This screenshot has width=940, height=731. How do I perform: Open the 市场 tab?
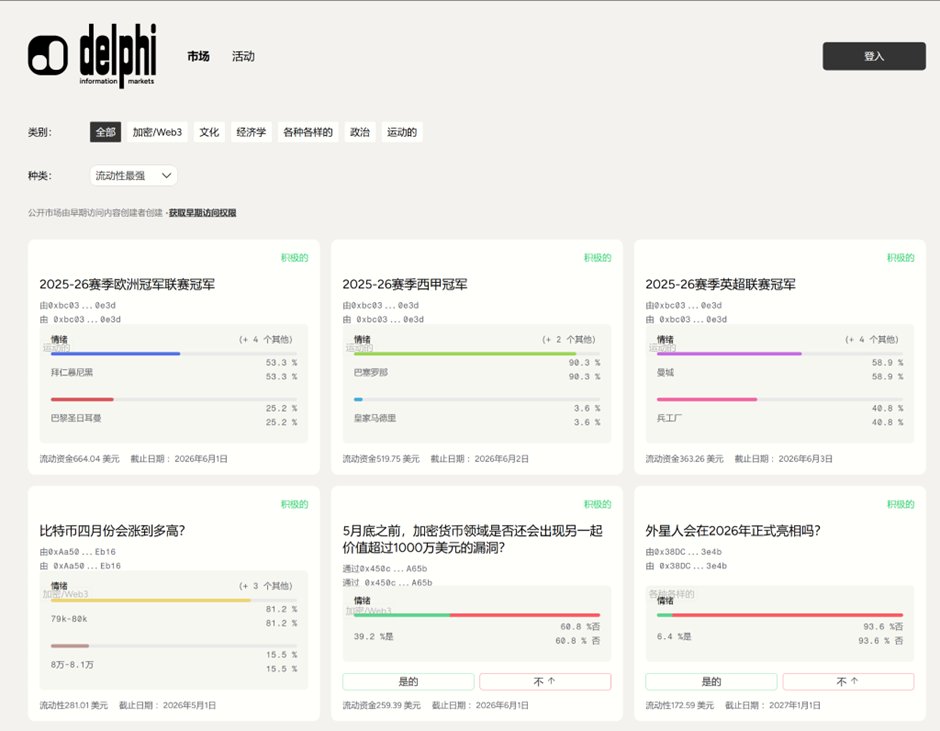tap(198, 57)
